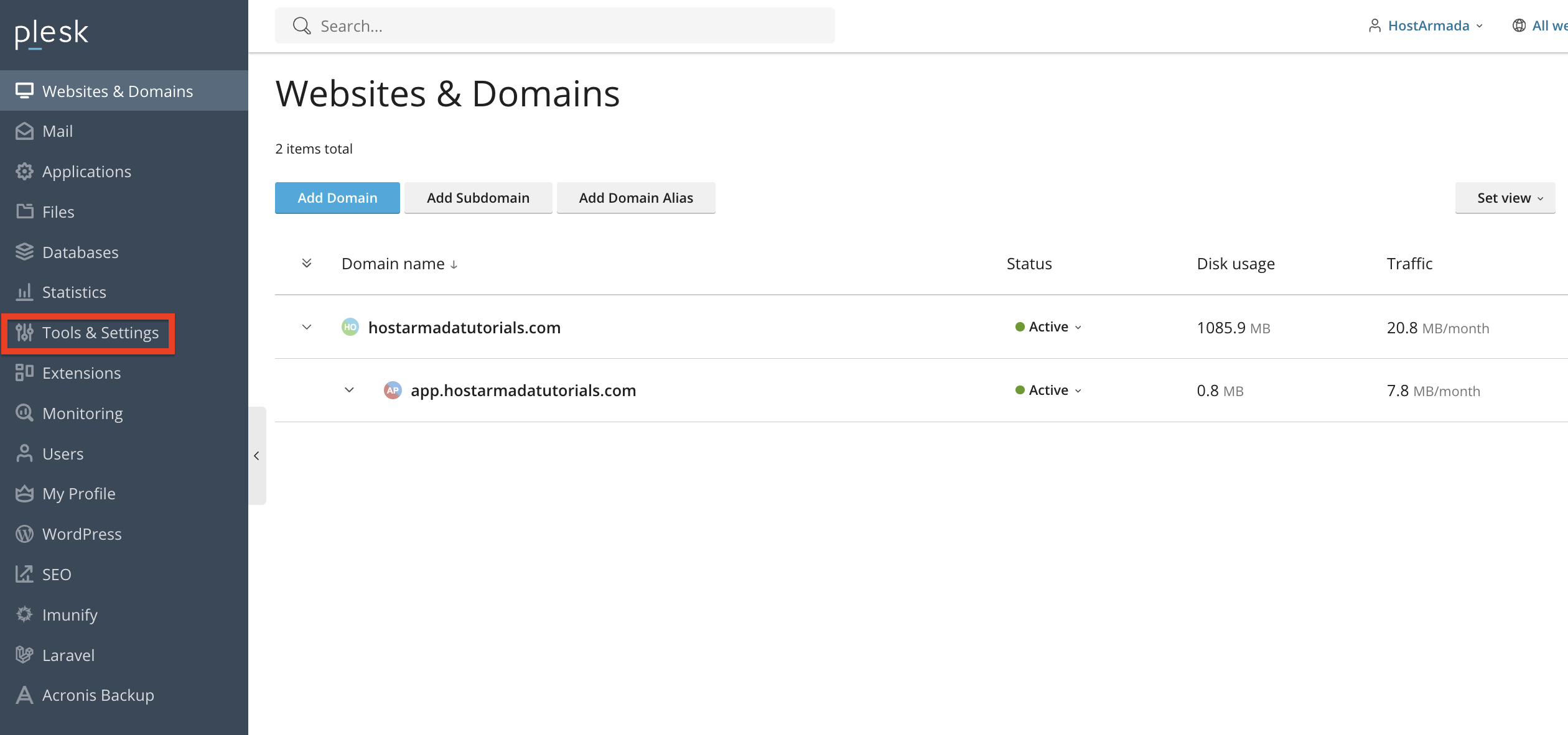This screenshot has height=735, width=1568.
Task: Click the Databases stack icon
Action: (x=24, y=252)
